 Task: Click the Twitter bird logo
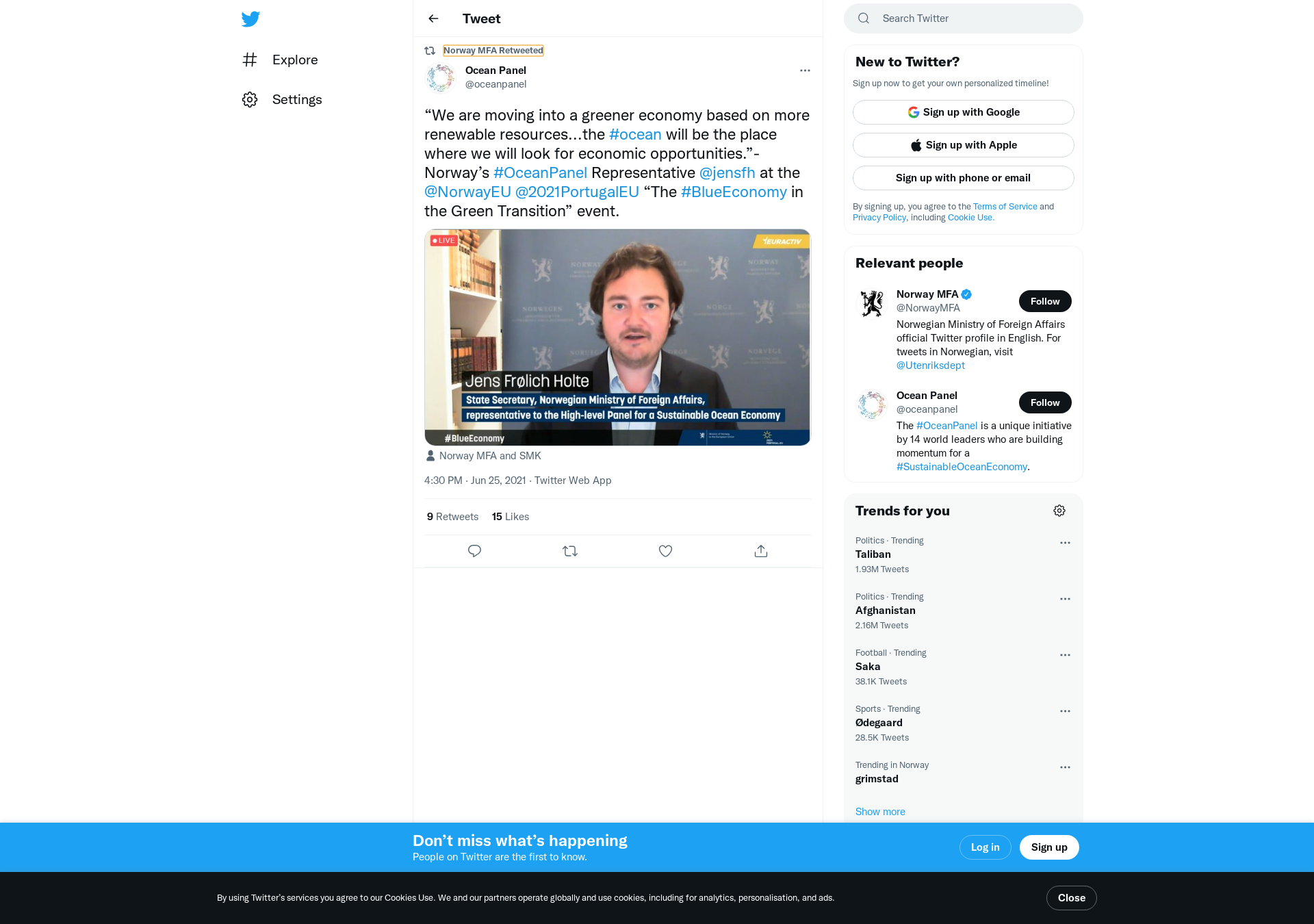pyautogui.click(x=250, y=18)
